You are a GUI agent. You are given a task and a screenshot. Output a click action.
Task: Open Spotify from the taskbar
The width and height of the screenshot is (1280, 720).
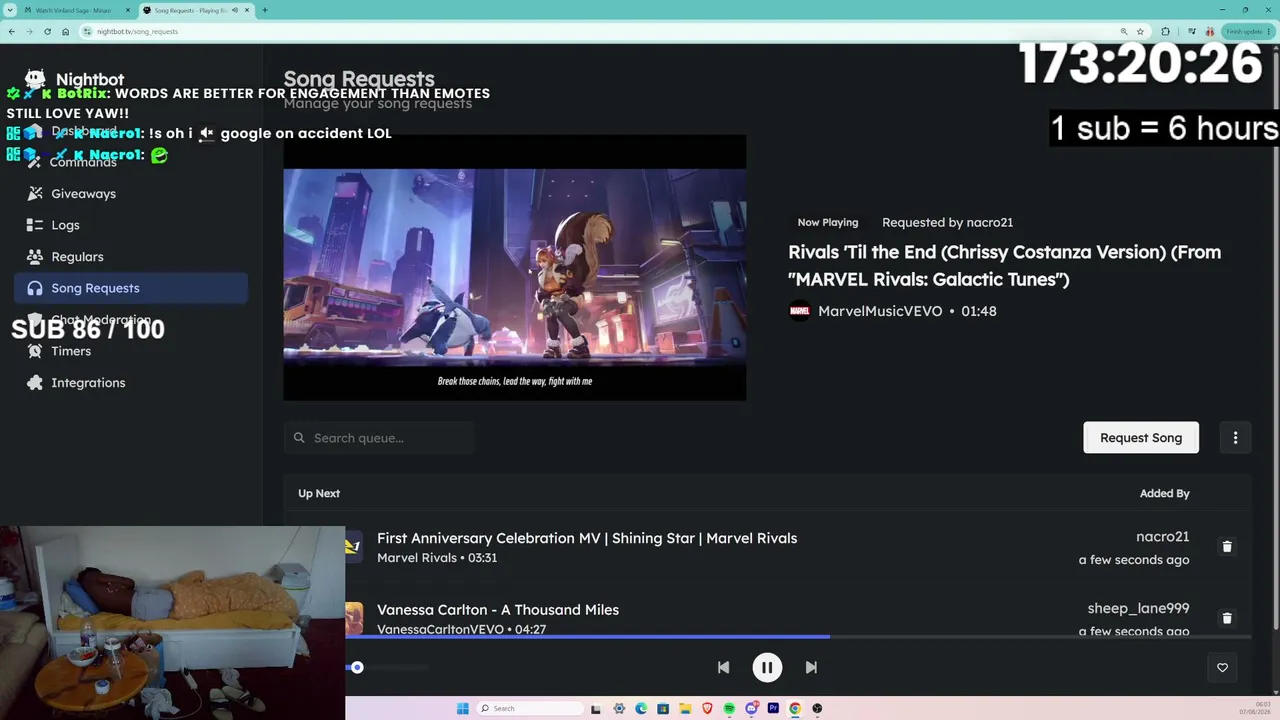729,708
